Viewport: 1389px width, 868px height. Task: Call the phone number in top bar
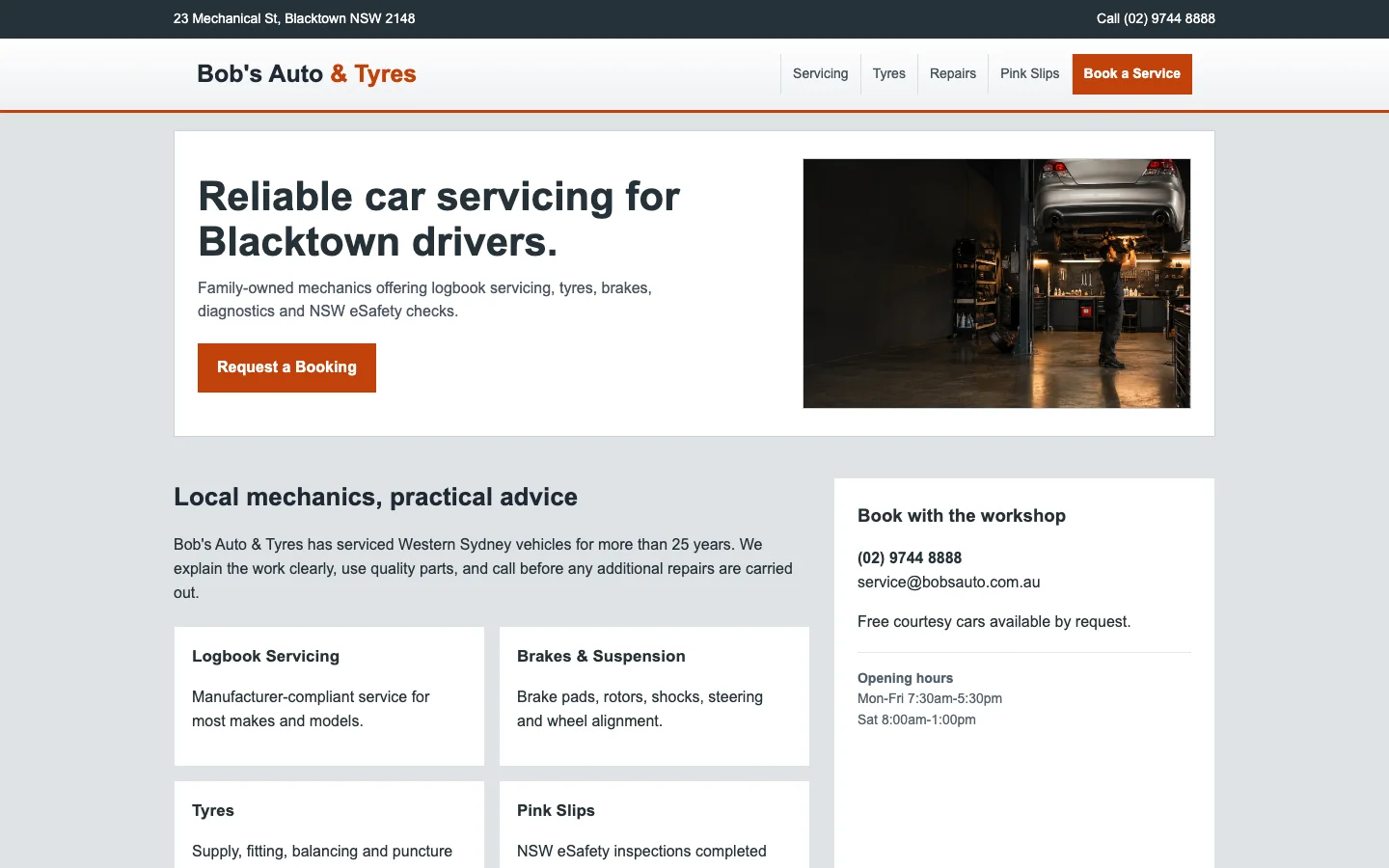[x=1156, y=18]
